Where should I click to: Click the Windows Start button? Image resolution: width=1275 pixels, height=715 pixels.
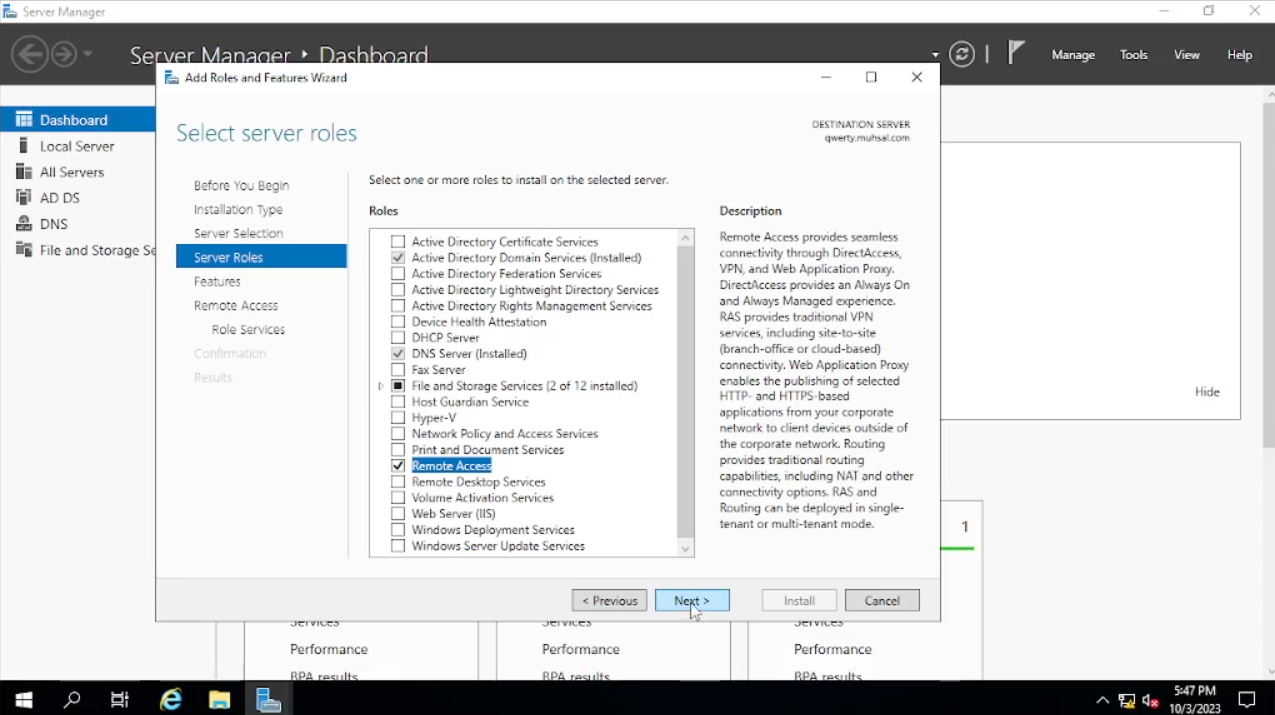[x=23, y=699]
